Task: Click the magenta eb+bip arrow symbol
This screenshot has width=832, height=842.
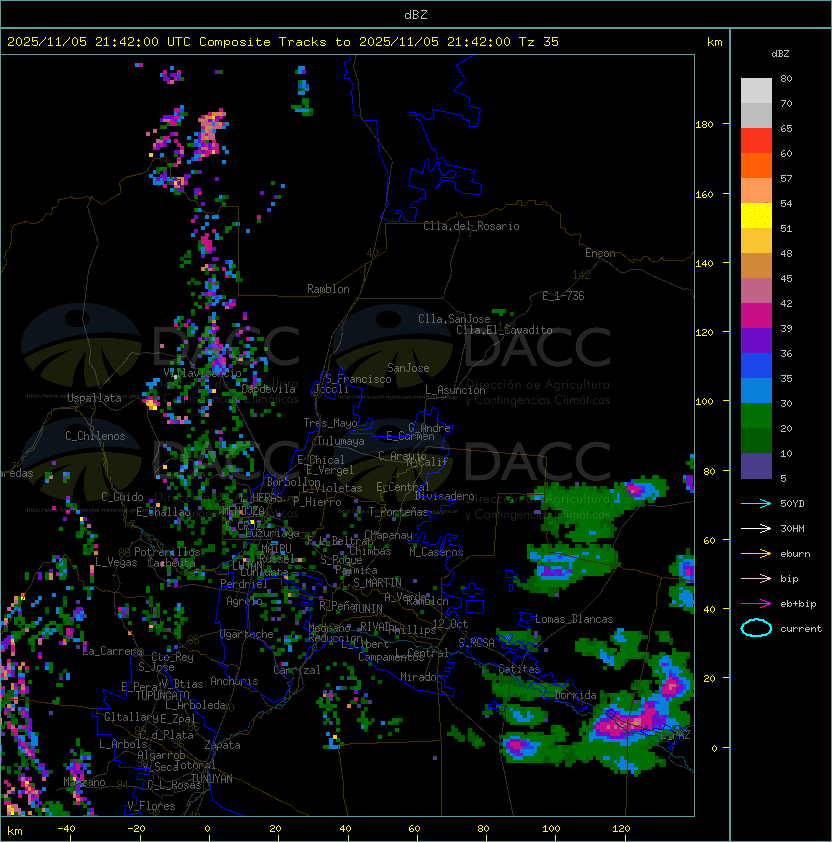Action: pyautogui.click(x=756, y=604)
